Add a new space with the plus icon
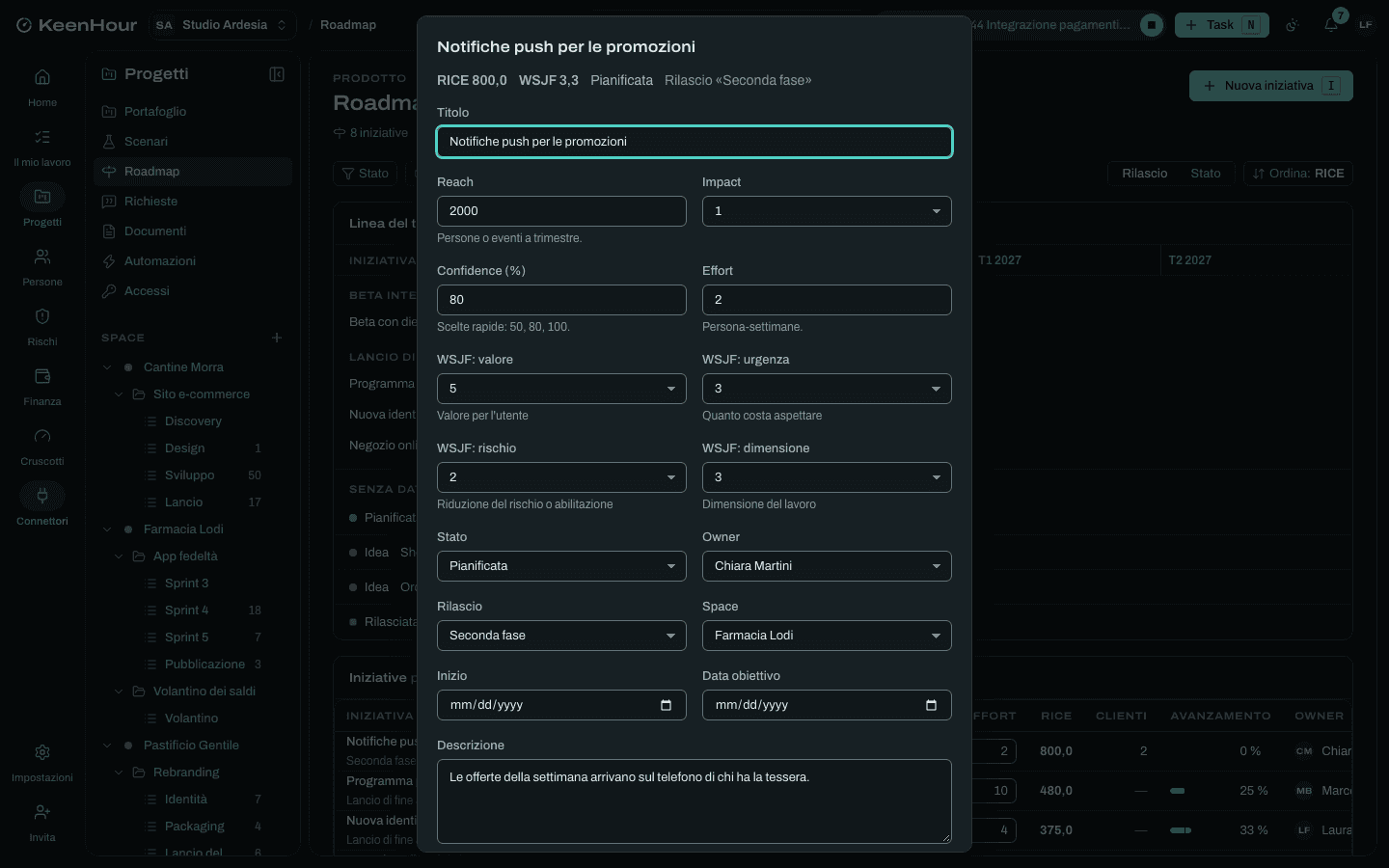The width and height of the screenshot is (1389, 868). (x=277, y=338)
